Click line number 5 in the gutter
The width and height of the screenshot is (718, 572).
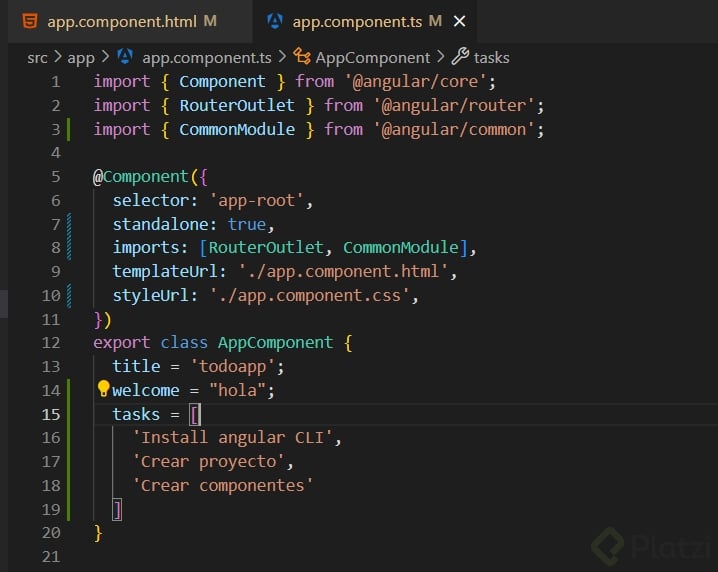(55, 177)
